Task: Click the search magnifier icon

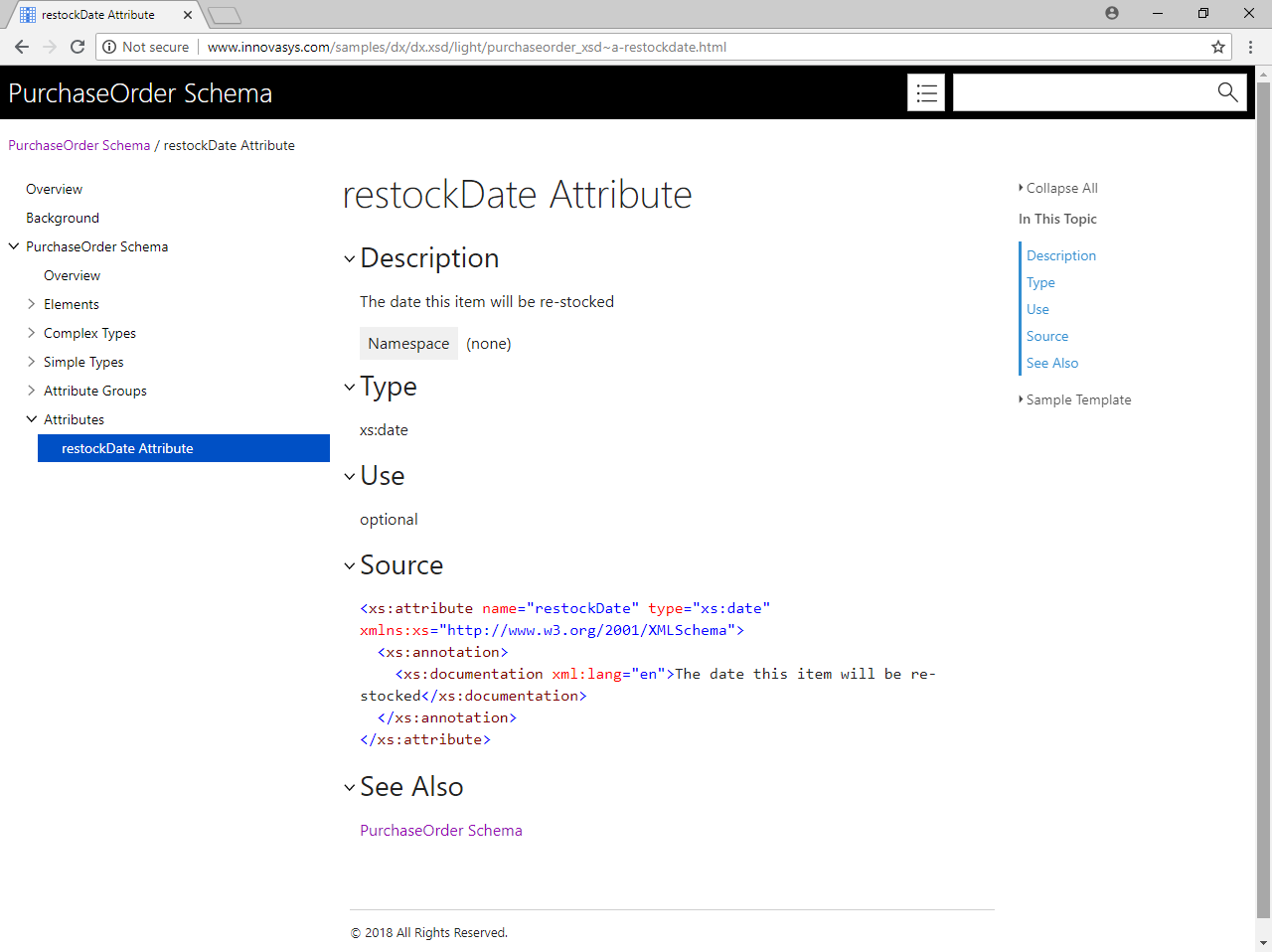Action: pos(1227,92)
